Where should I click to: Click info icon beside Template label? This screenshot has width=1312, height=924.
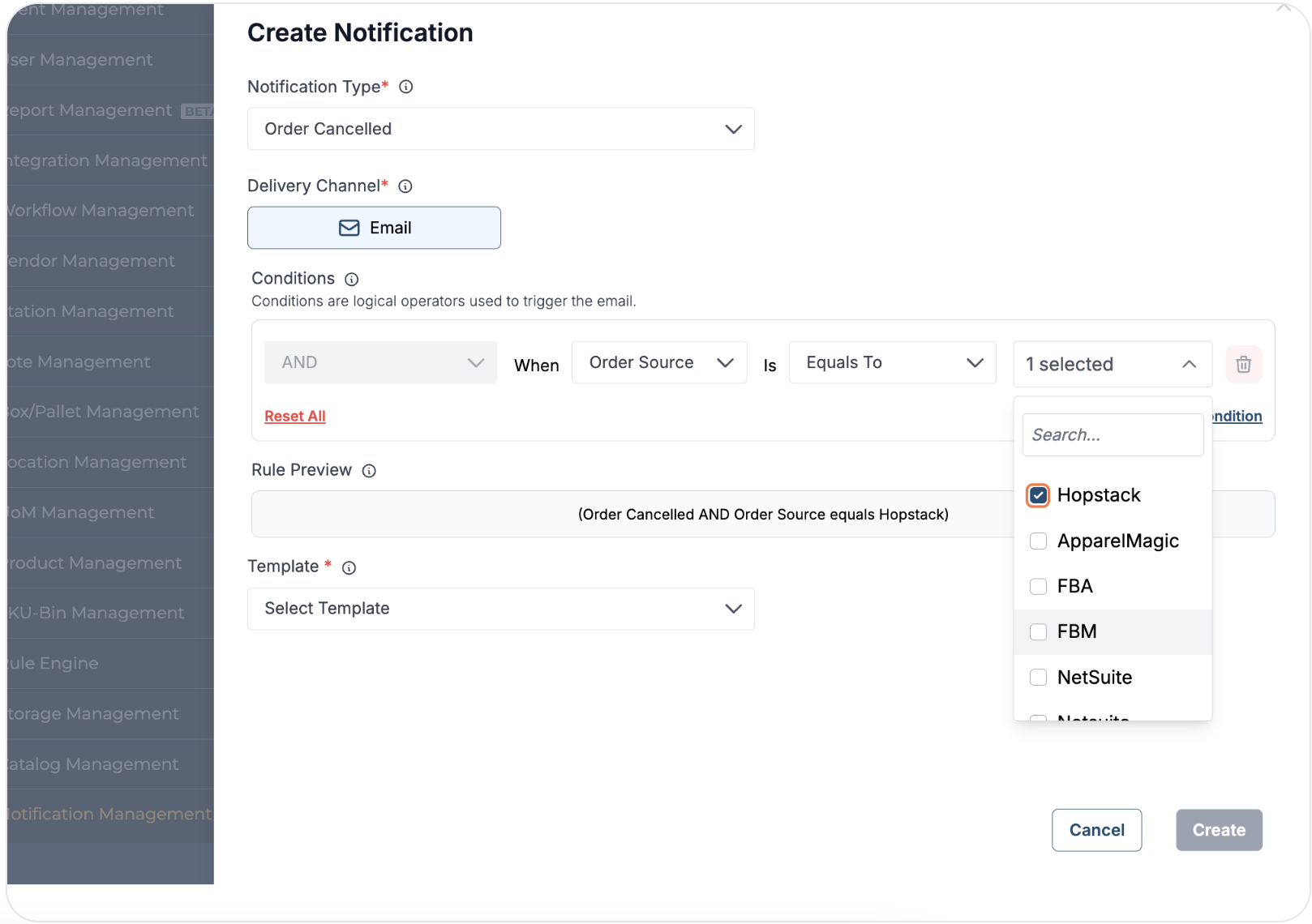tap(349, 568)
